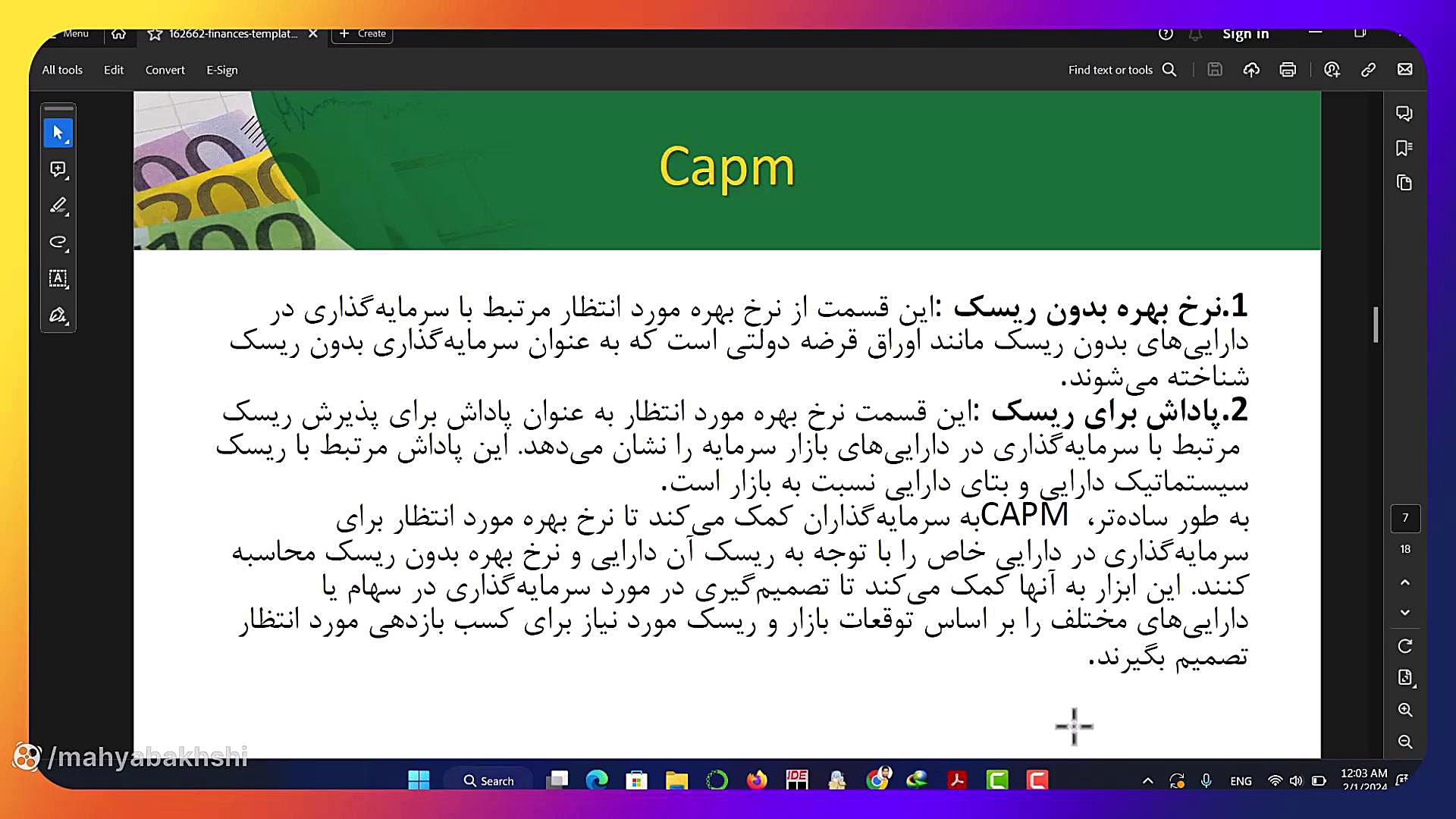
Task: Open Adobe Acrobat from the taskbar
Action: click(957, 780)
